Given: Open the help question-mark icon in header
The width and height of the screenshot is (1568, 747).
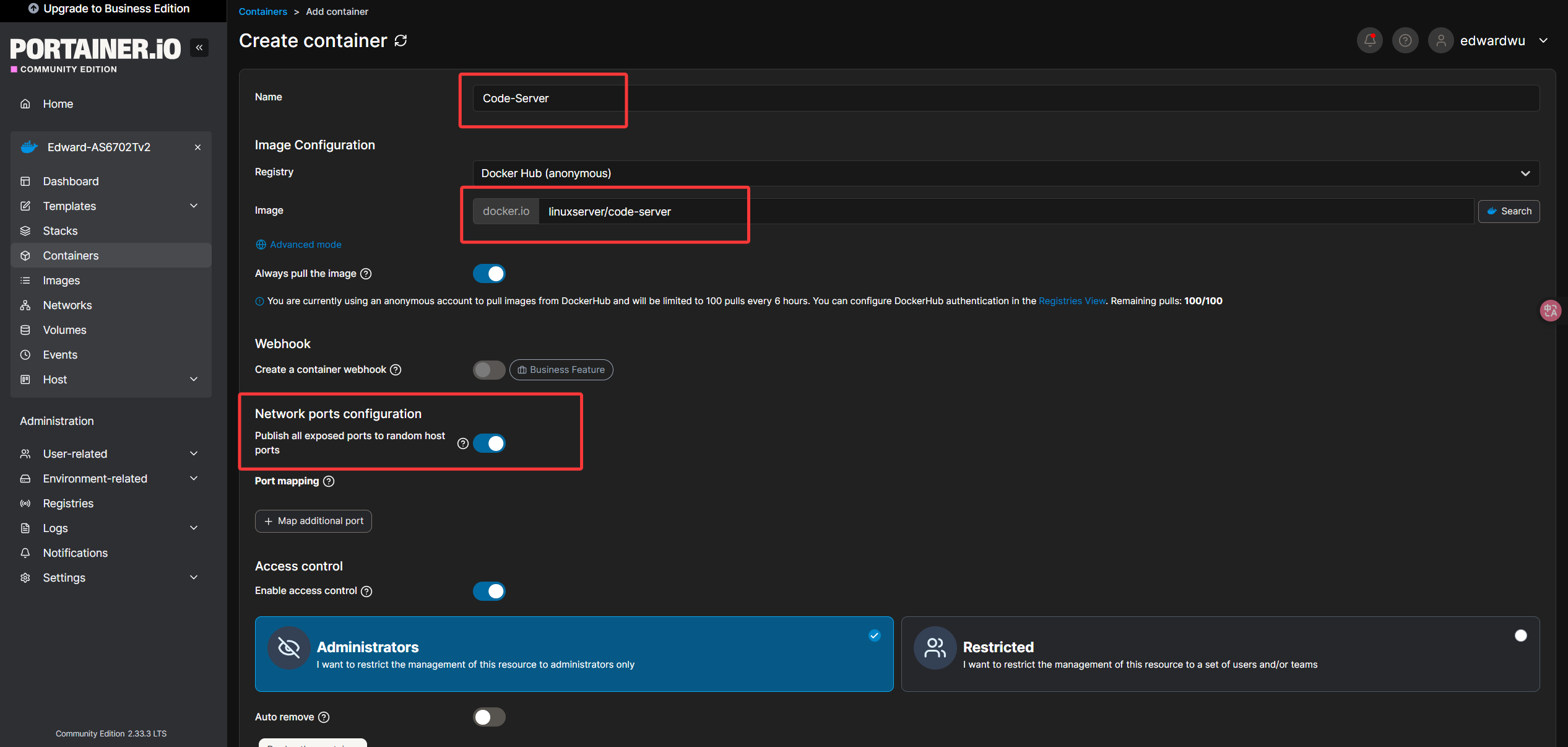Looking at the screenshot, I should (1405, 41).
